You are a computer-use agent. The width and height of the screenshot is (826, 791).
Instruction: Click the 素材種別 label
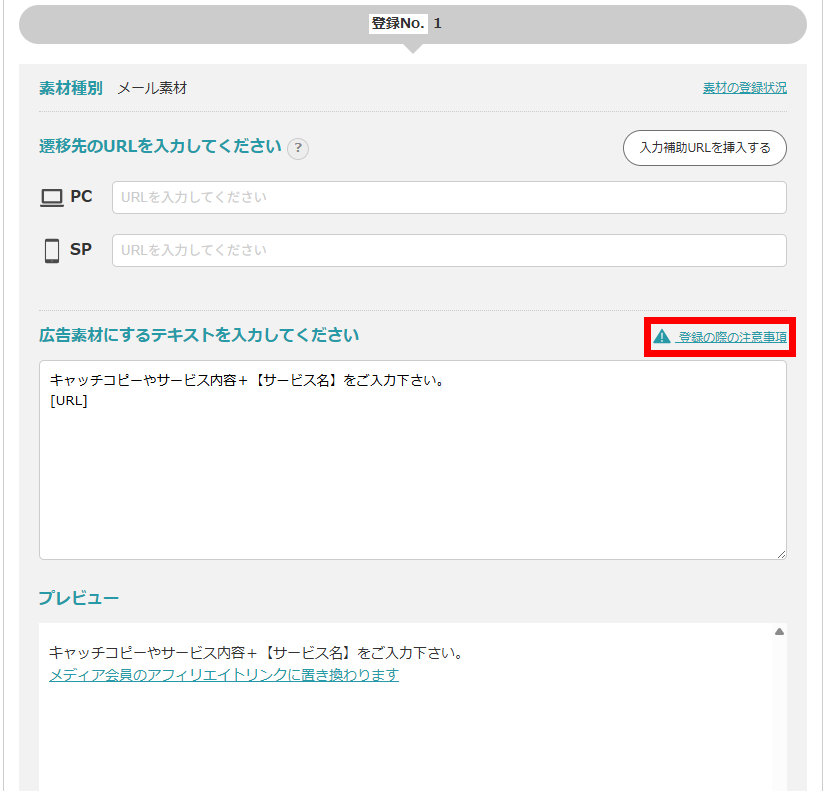70,88
